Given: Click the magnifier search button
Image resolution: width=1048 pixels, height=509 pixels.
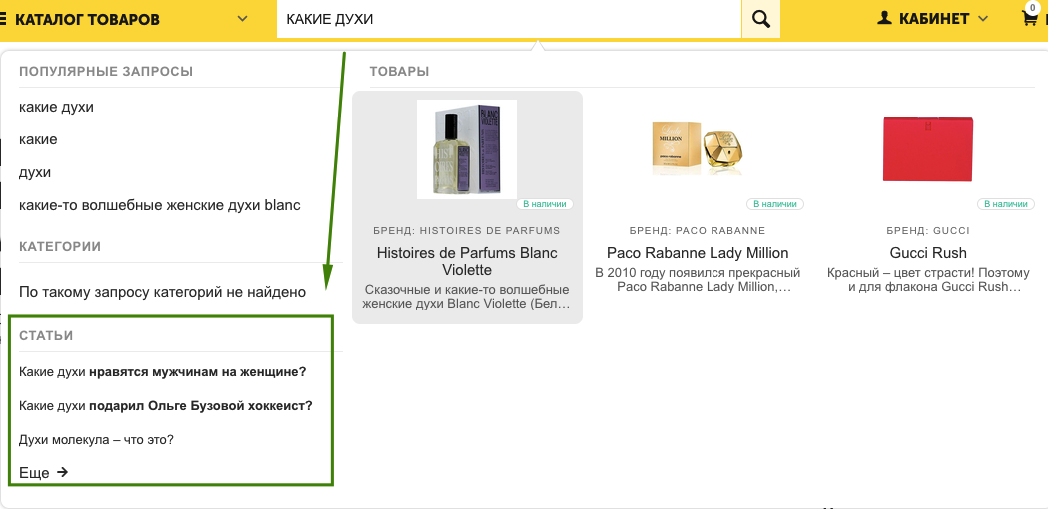Looking at the screenshot, I should coord(761,19).
